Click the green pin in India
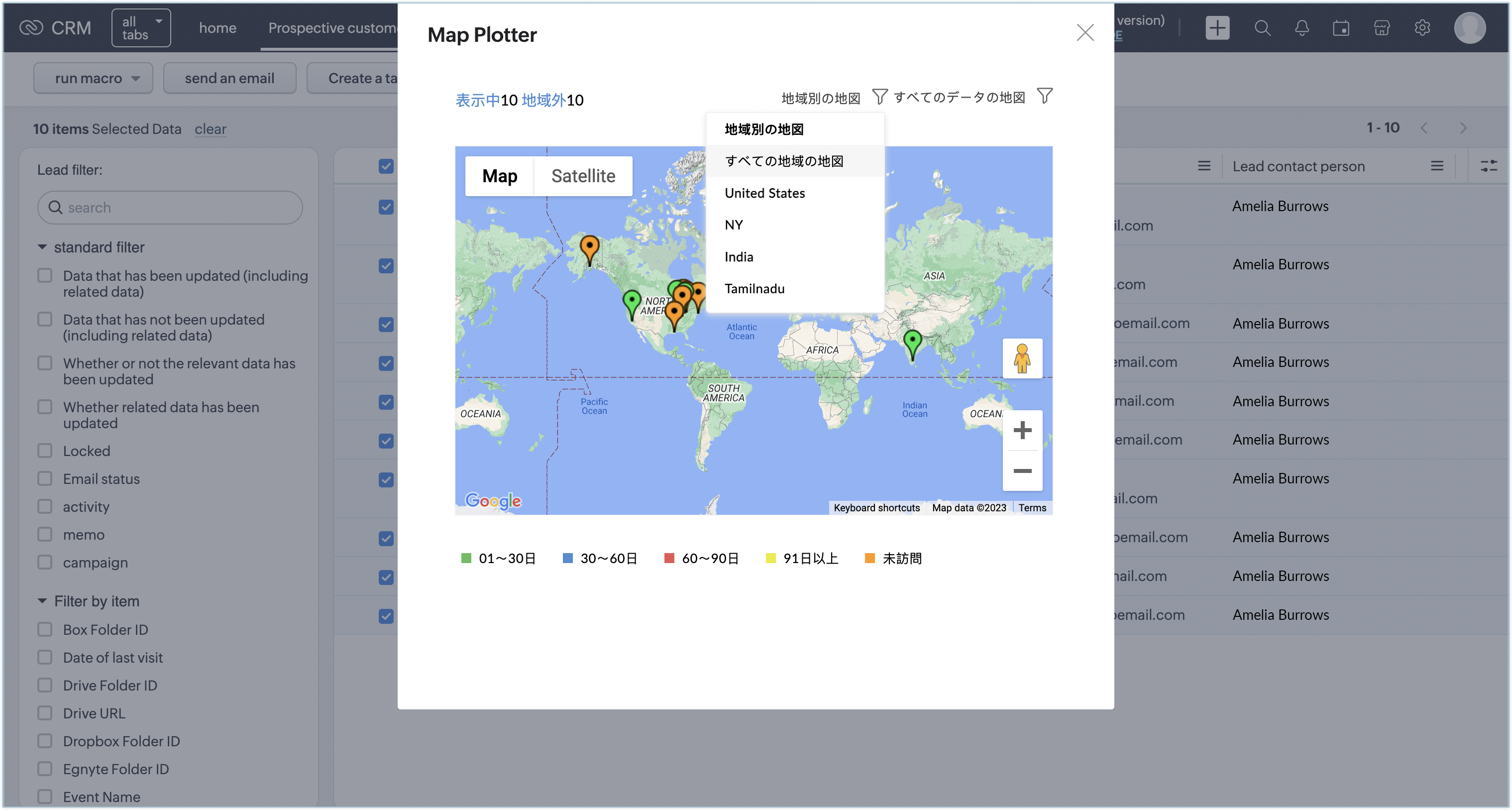Image resolution: width=1512 pixels, height=810 pixels. pos(912,345)
